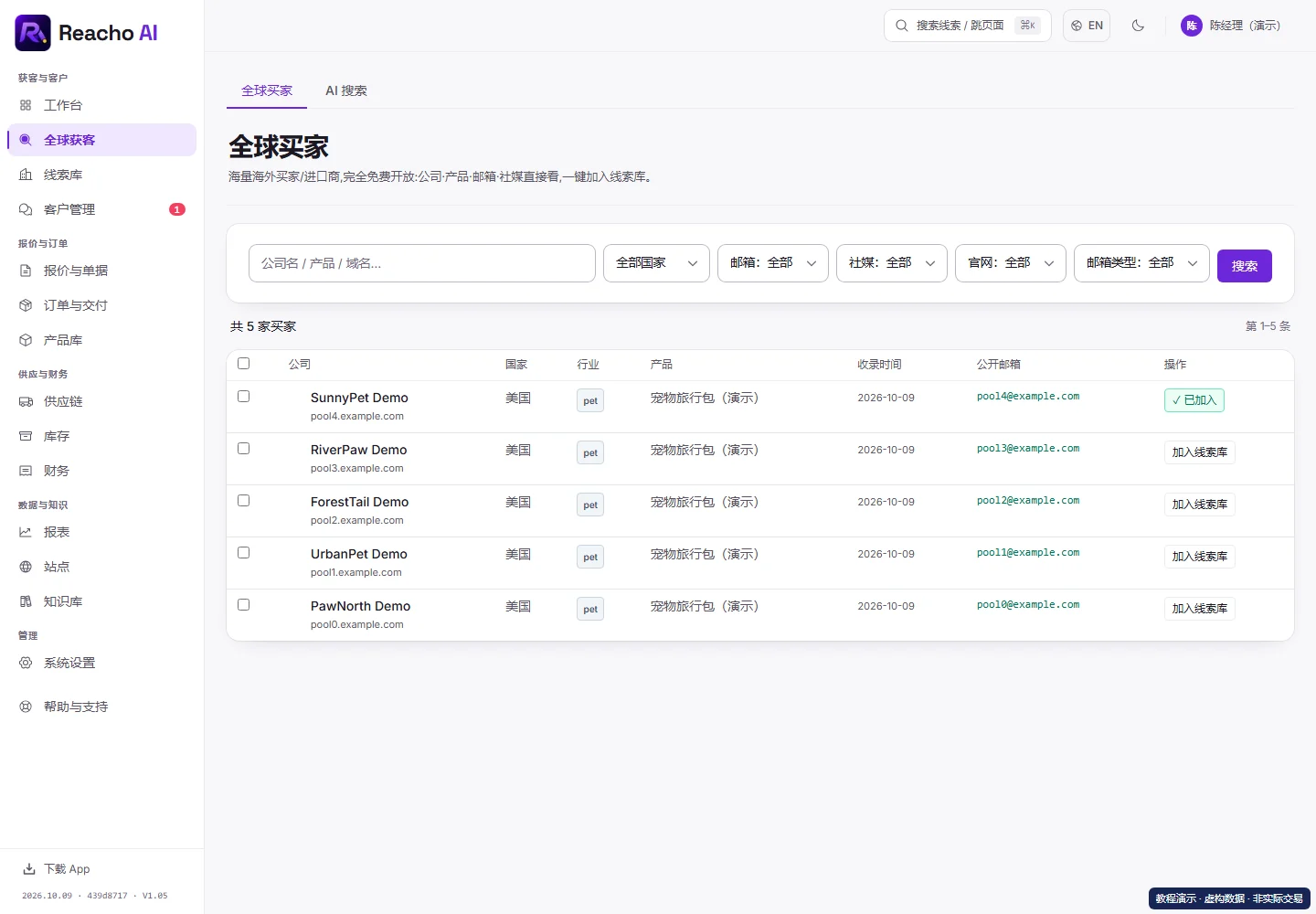Toggle dark mode moon icon
The image size is (1316, 914).
(x=1138, y=26)
